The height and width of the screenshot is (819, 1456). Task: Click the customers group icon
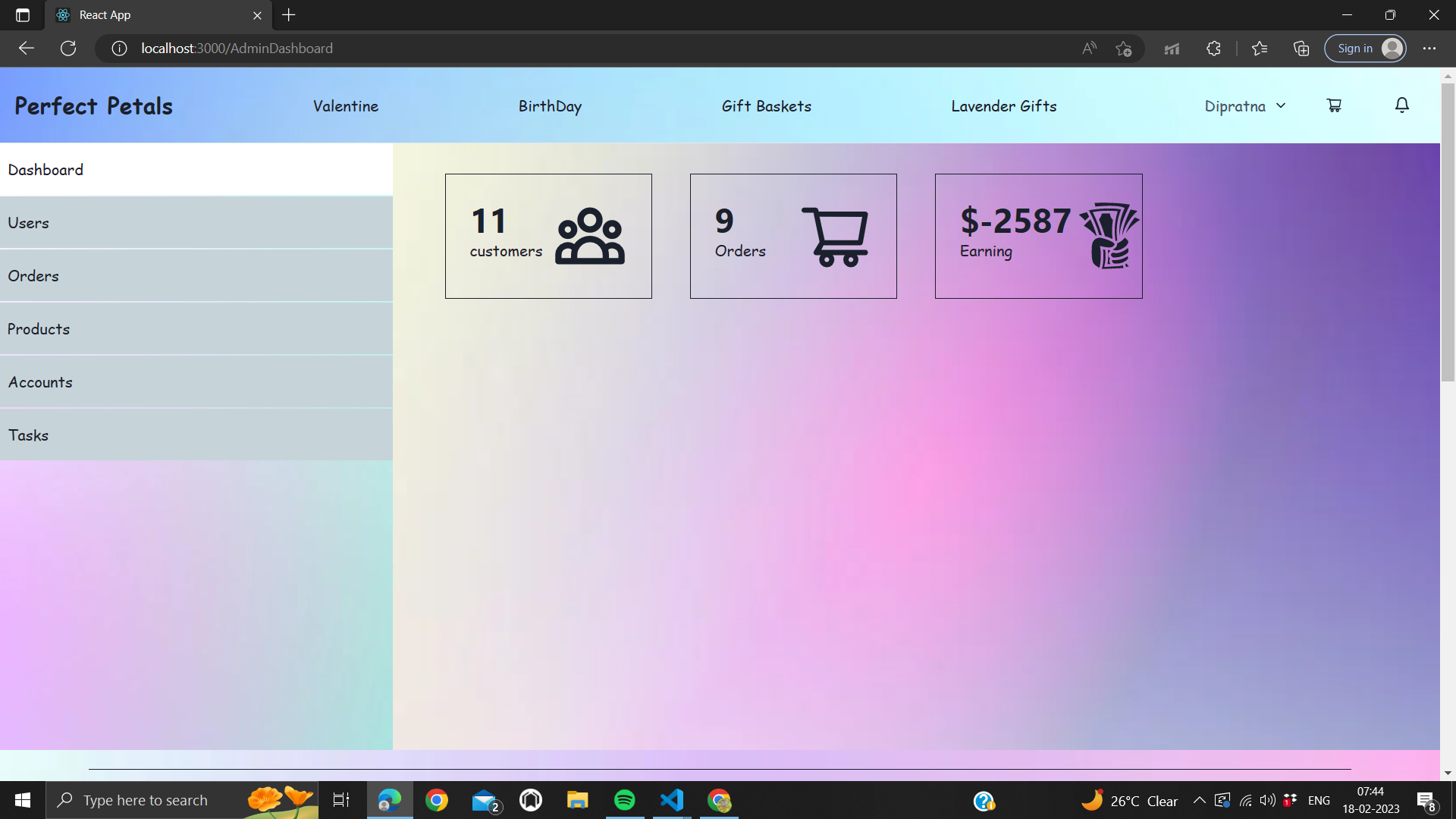(590, 237)
